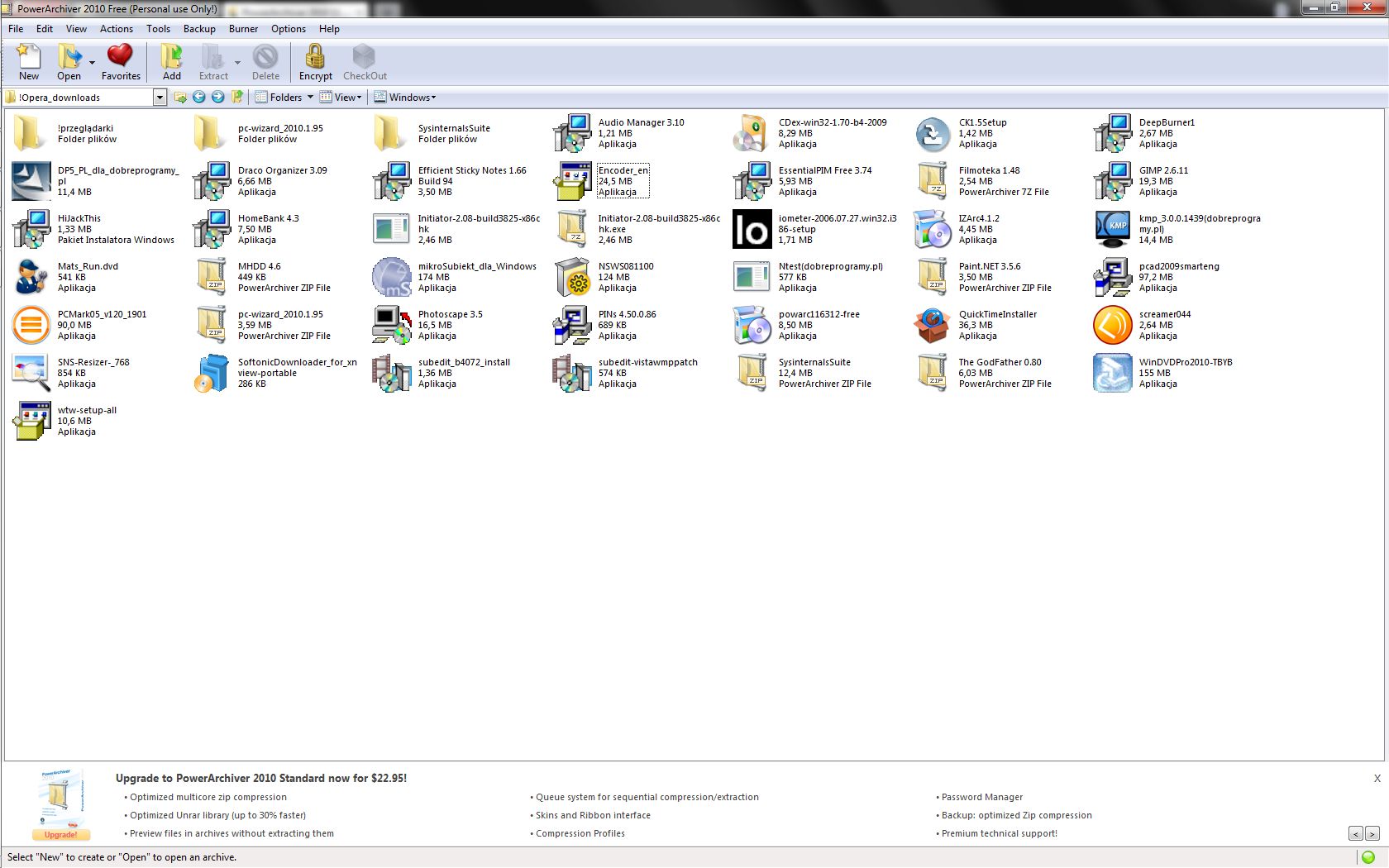Close the upgrade banner with X
1389x868 pixels.
[1377, 779]
